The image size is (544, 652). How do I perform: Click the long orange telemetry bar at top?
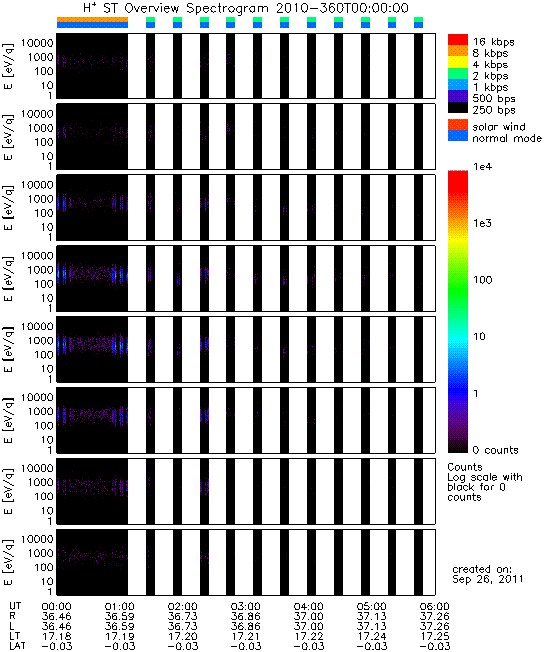pyautogui.click(x=92, y=20)
